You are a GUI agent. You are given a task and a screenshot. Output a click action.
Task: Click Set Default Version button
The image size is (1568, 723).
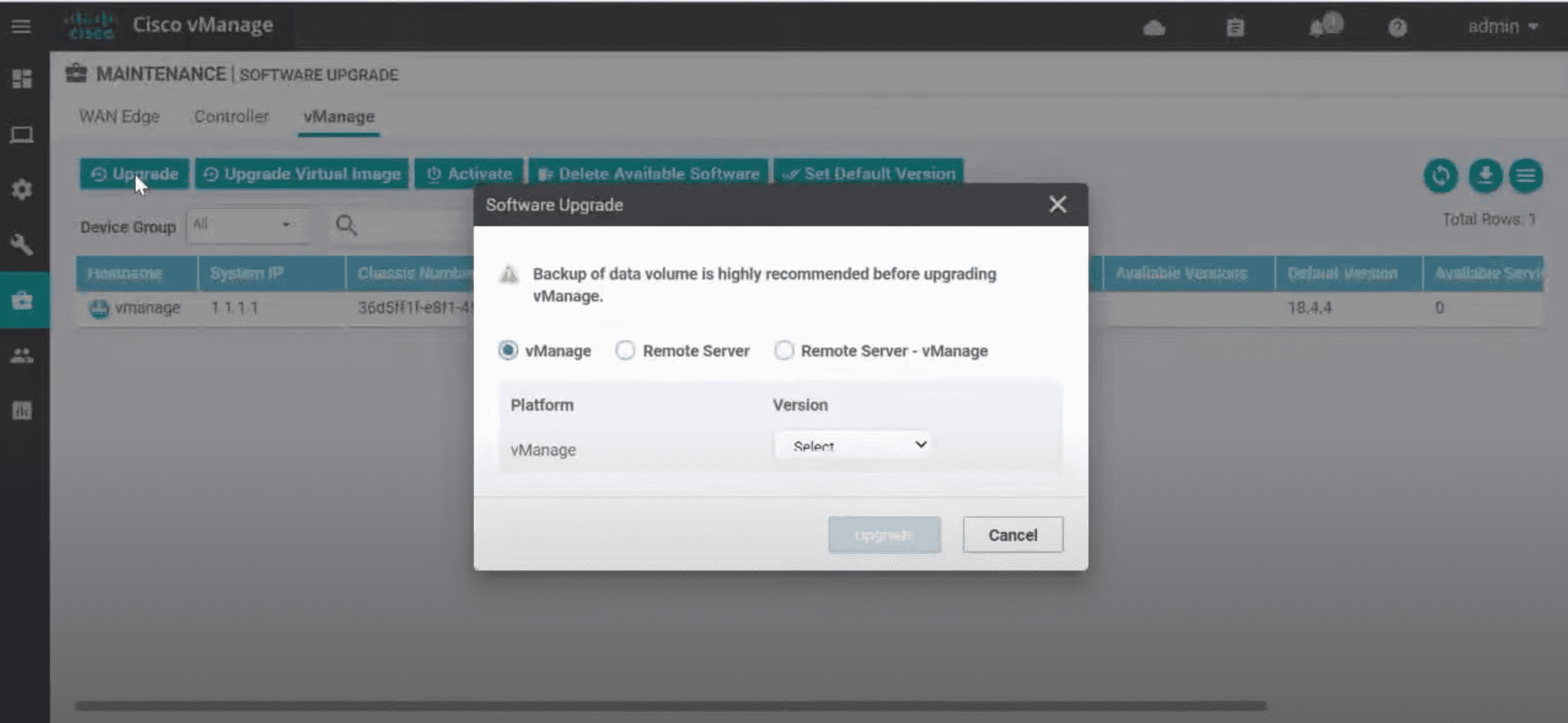tap(868, 174)
